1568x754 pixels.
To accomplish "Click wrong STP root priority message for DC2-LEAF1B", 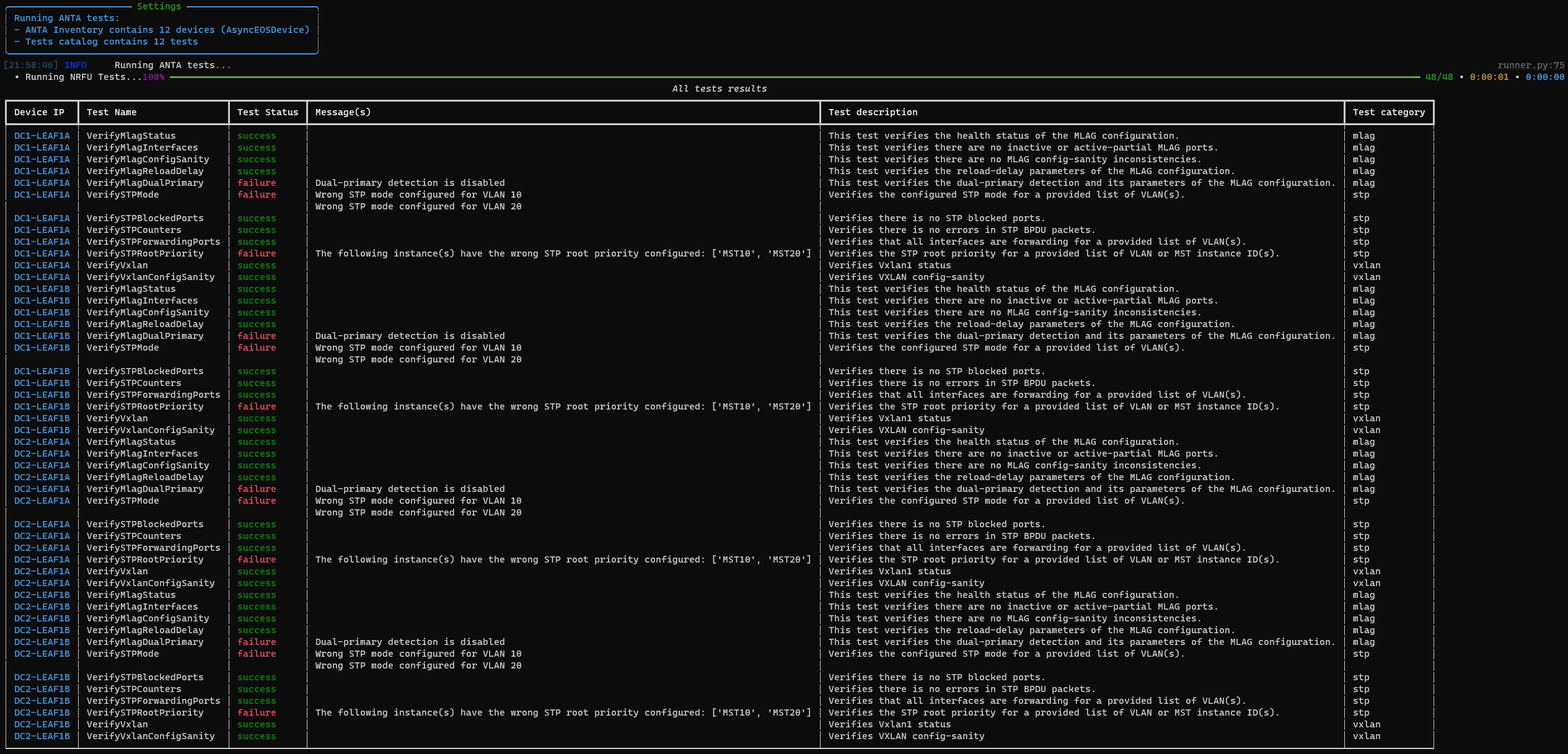I will pos(563,712).
